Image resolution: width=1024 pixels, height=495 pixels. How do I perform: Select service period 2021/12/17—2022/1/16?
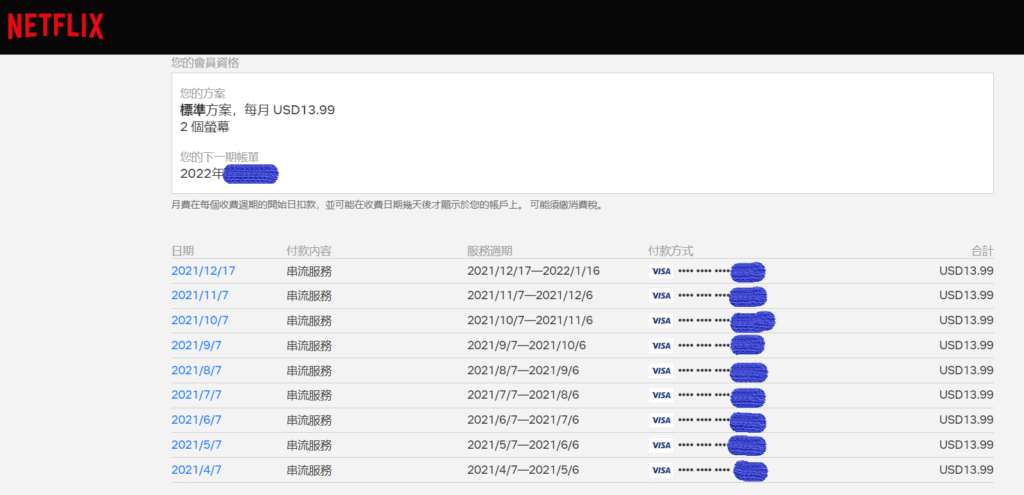534,270
